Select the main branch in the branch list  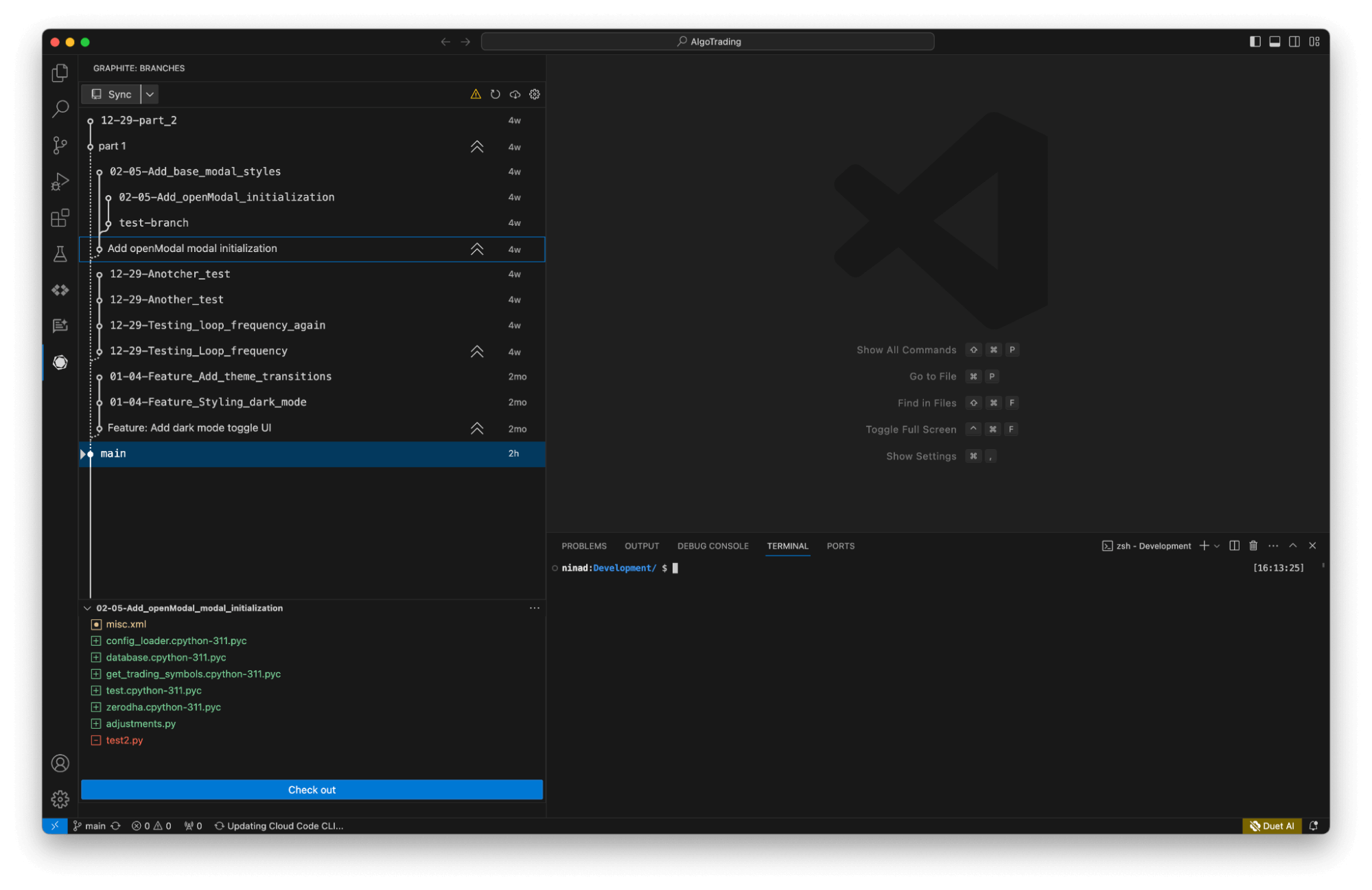click(113, 453)
